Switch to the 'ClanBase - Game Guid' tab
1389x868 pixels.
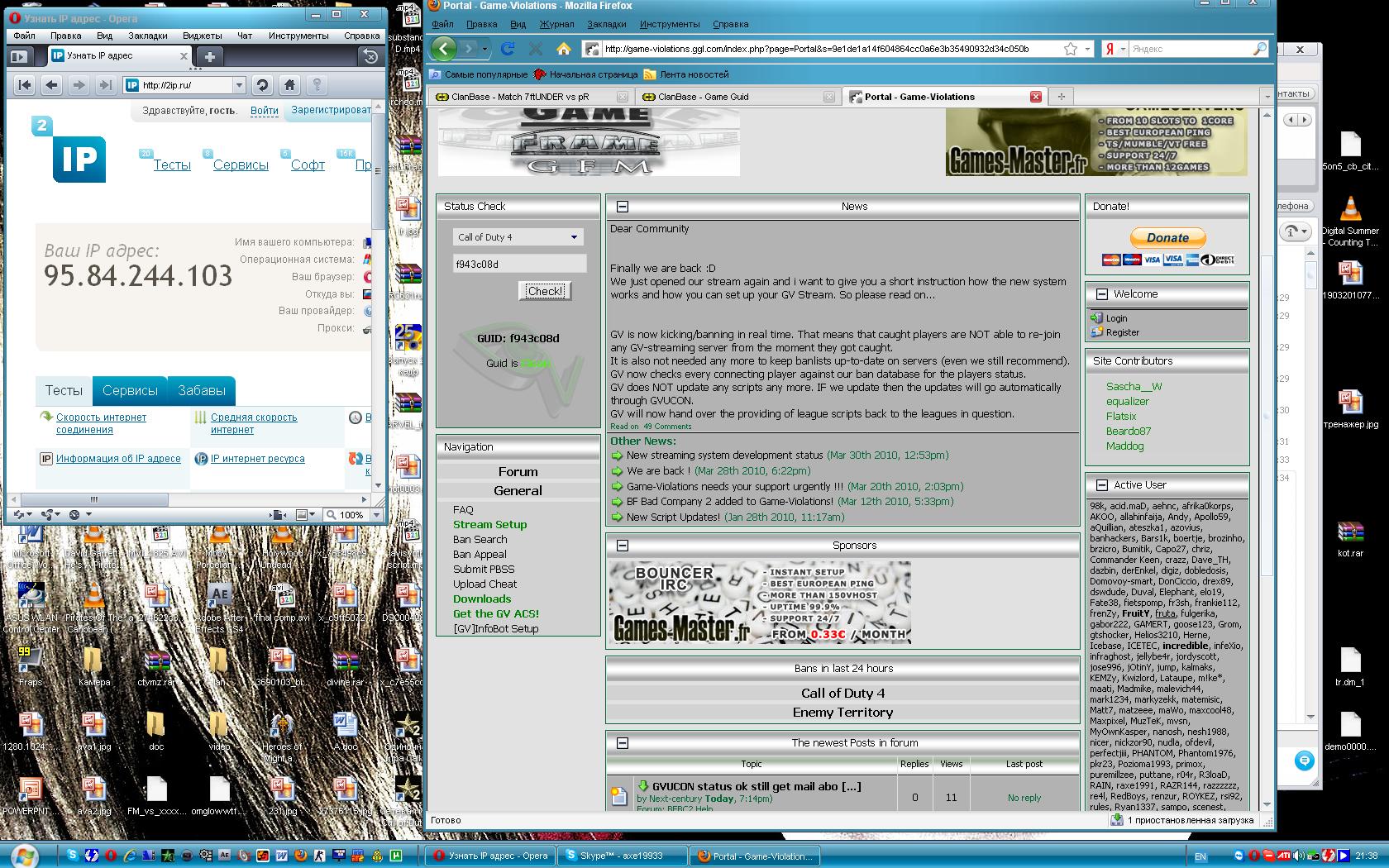click(x=737, y=97)
